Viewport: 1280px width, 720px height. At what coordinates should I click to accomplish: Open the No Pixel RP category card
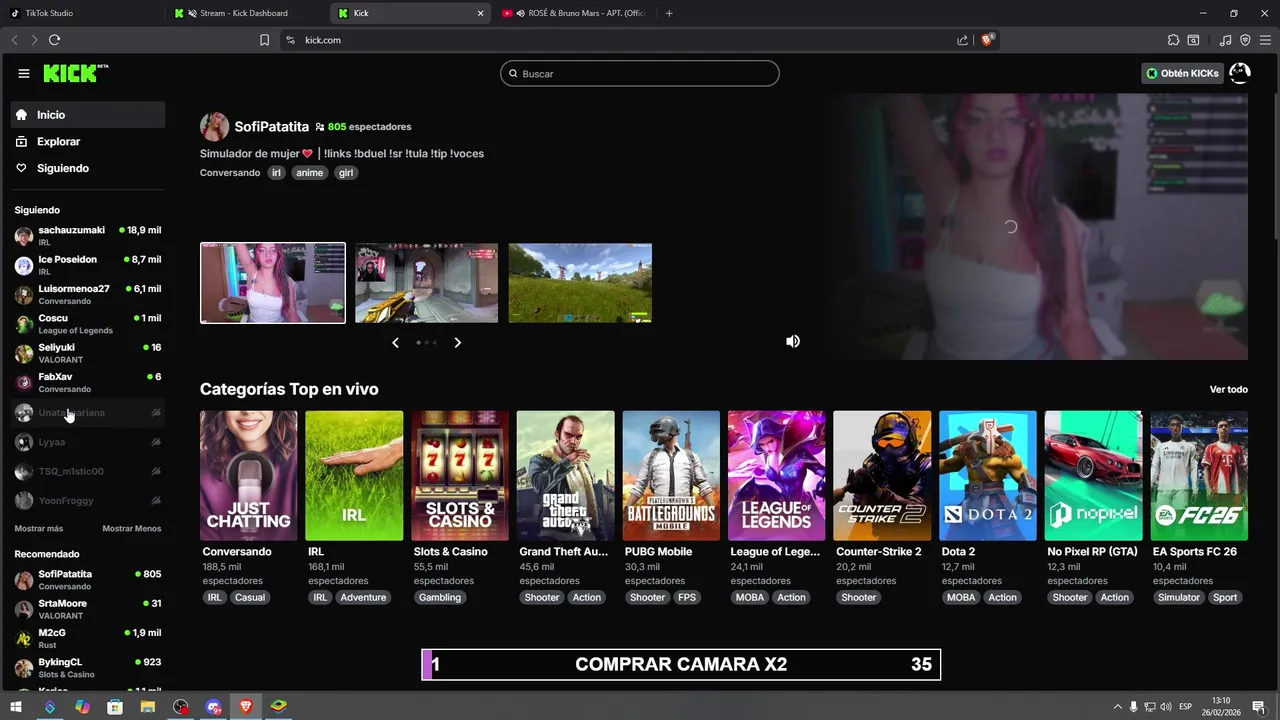[x=1093, y=476]
